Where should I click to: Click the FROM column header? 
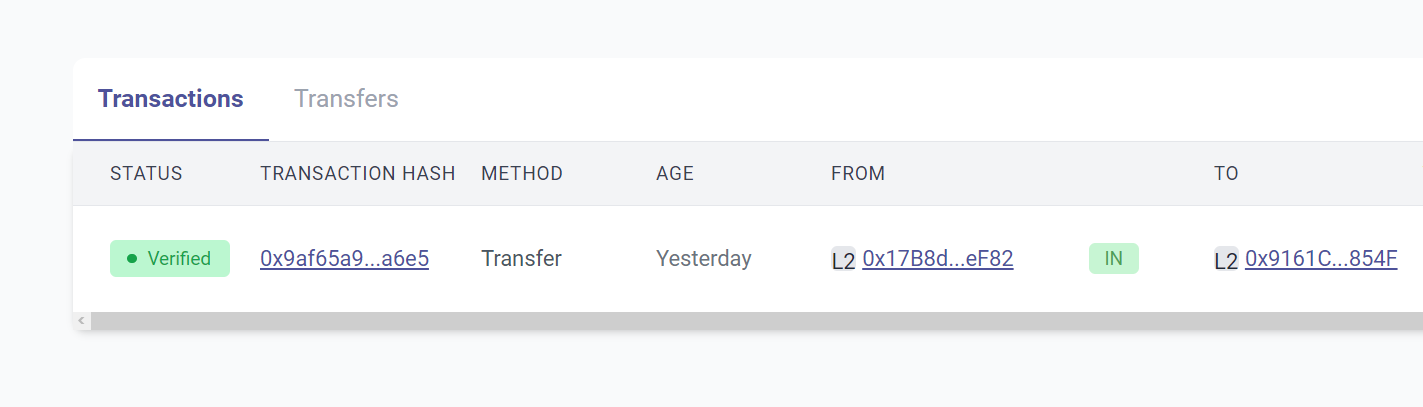coord(857,173)
